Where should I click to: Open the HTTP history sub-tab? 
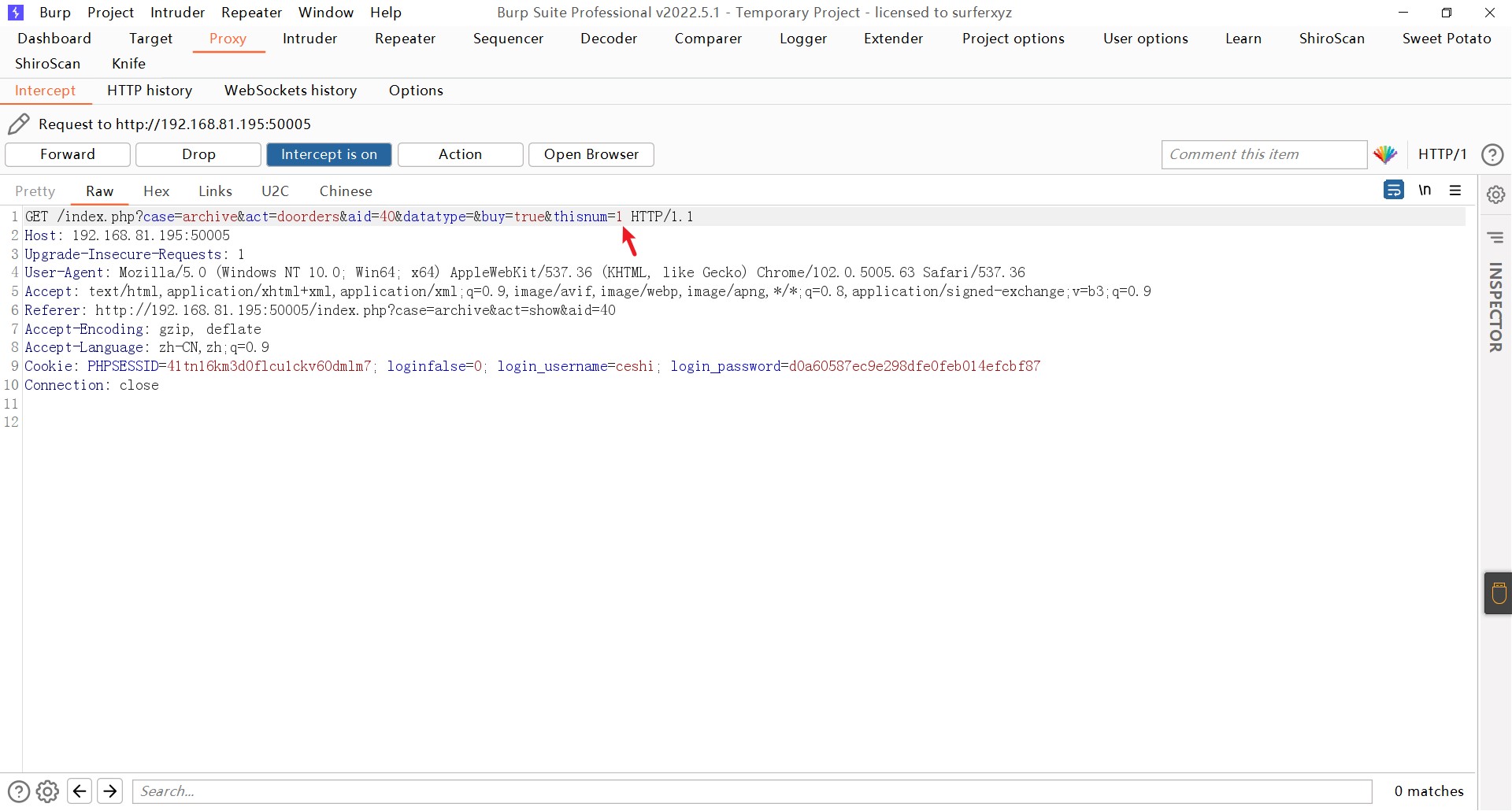pos(150,91)
